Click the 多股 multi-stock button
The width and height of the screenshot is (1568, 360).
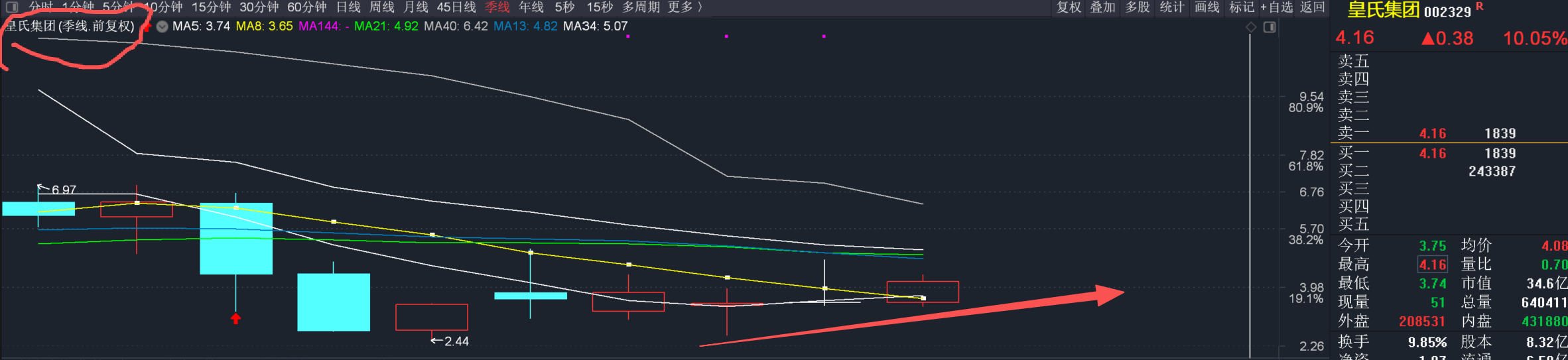(x=1137, y=7)
